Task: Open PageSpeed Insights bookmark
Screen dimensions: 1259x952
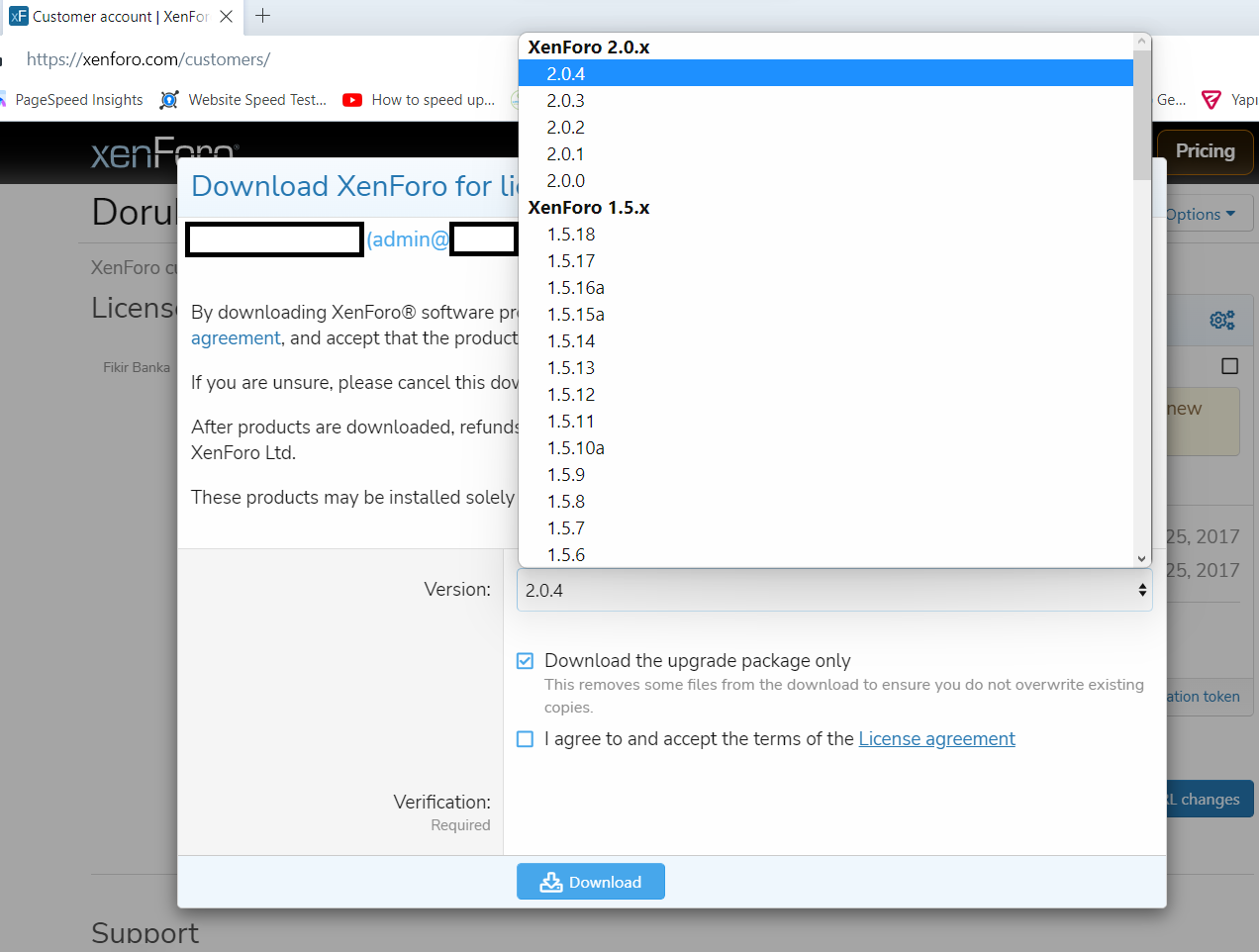Action: point(72,100)
